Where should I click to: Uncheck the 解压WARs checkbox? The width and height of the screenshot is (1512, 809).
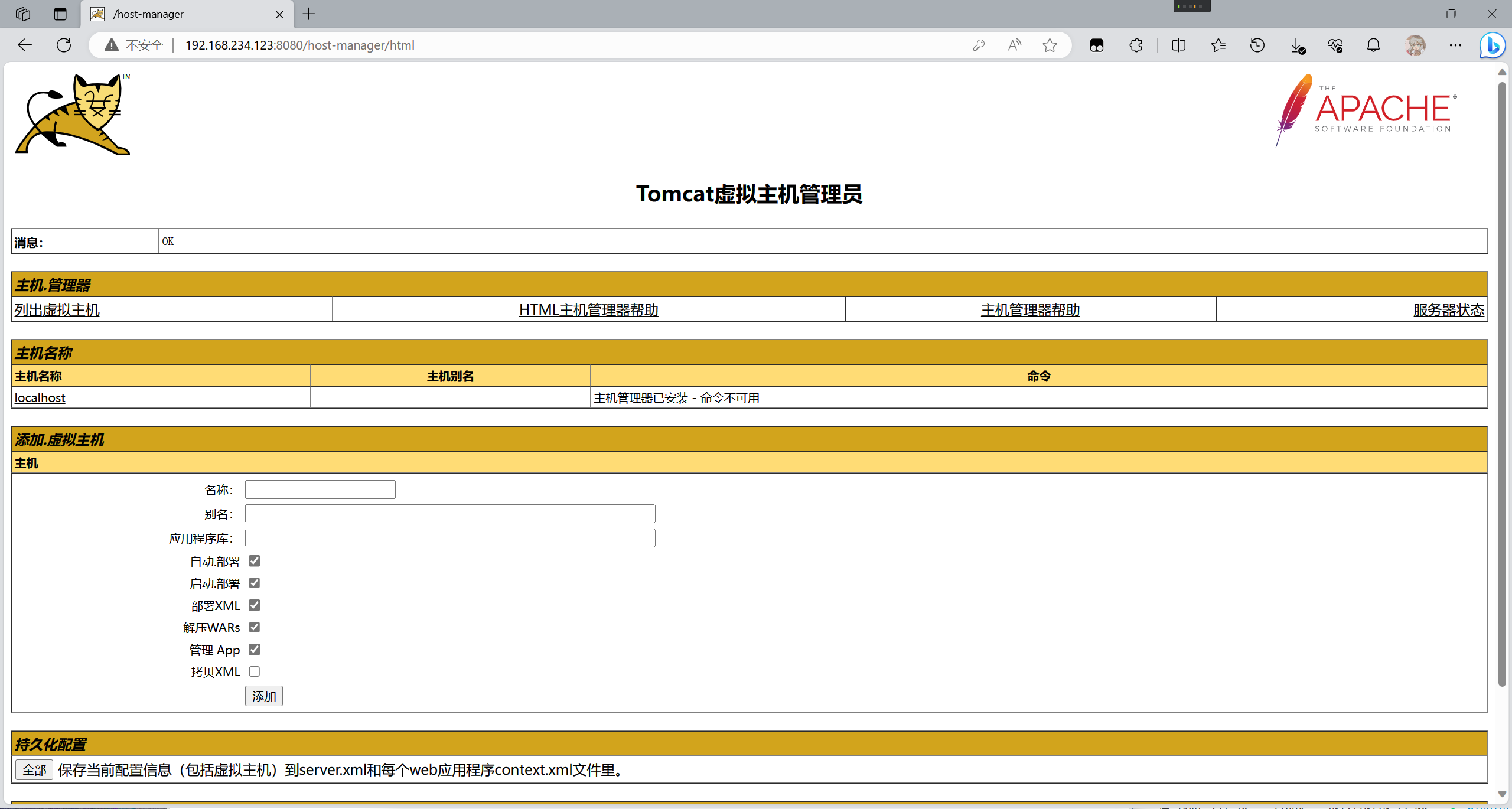click(x=255, y=627)
